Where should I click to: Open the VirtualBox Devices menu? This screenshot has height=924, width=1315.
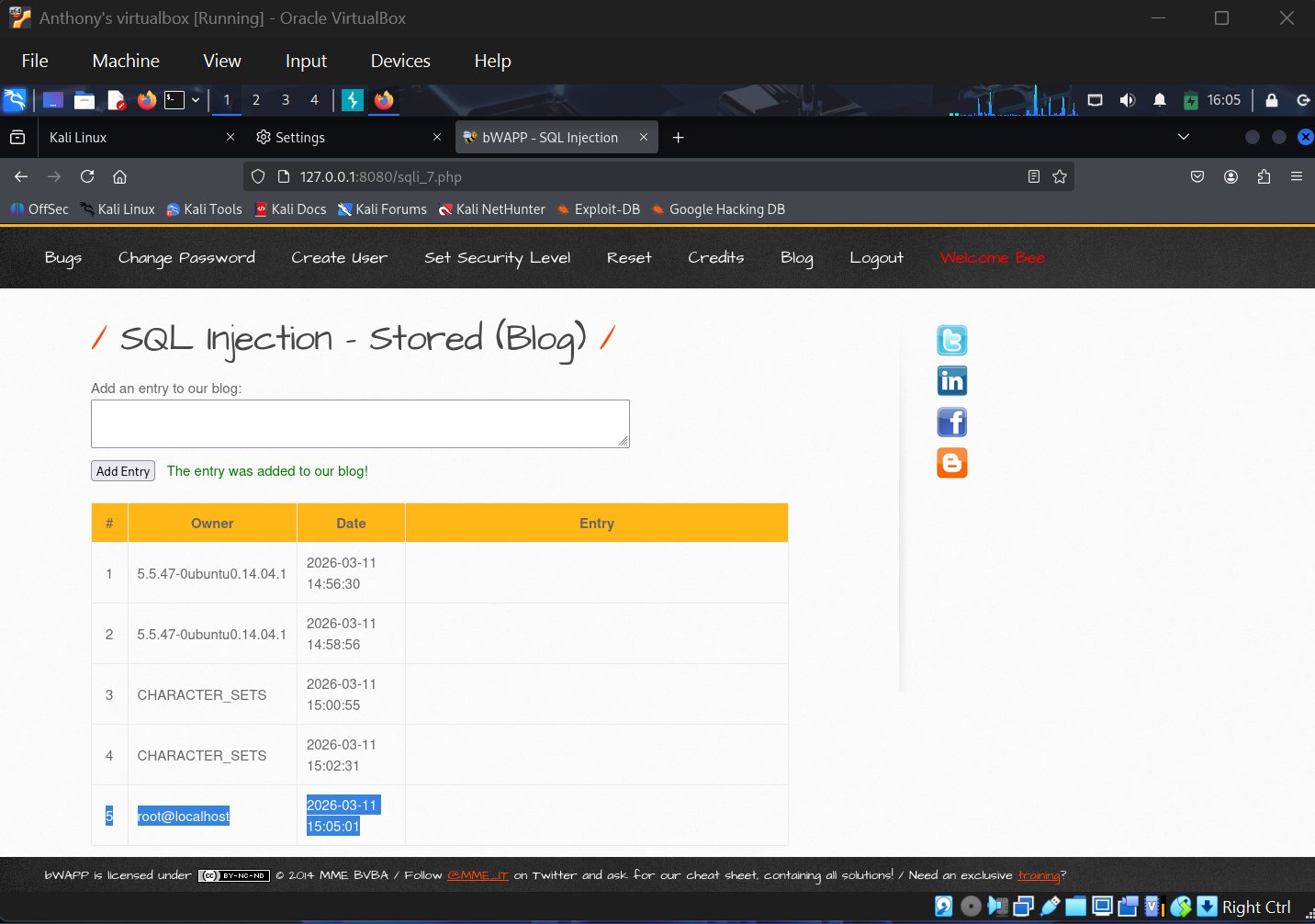click(x=400, y=61)
